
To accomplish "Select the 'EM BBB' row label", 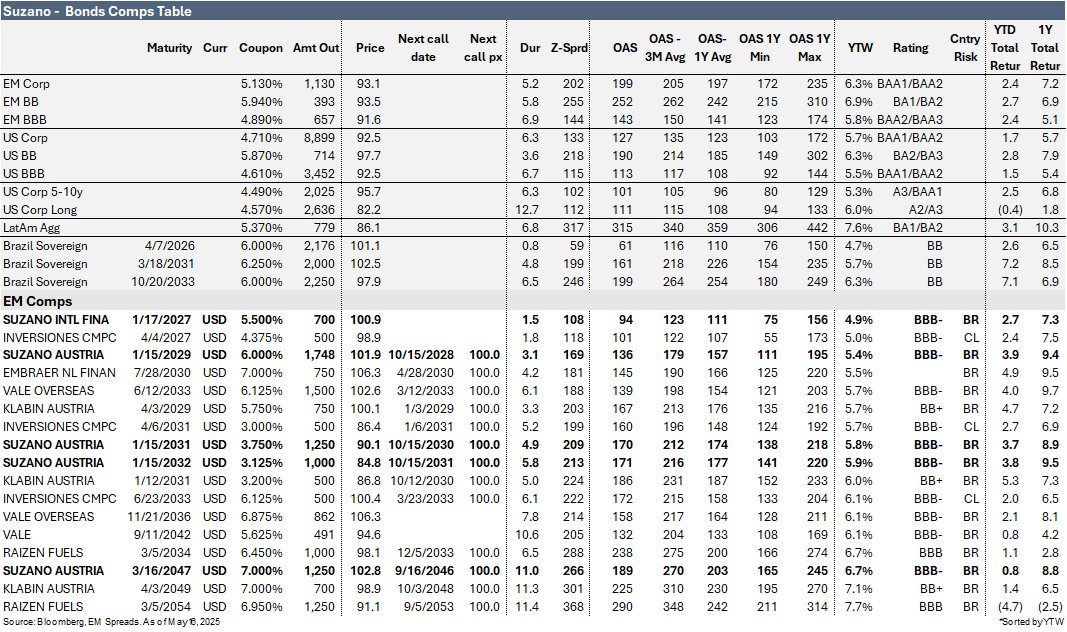I will pos(24,120).
